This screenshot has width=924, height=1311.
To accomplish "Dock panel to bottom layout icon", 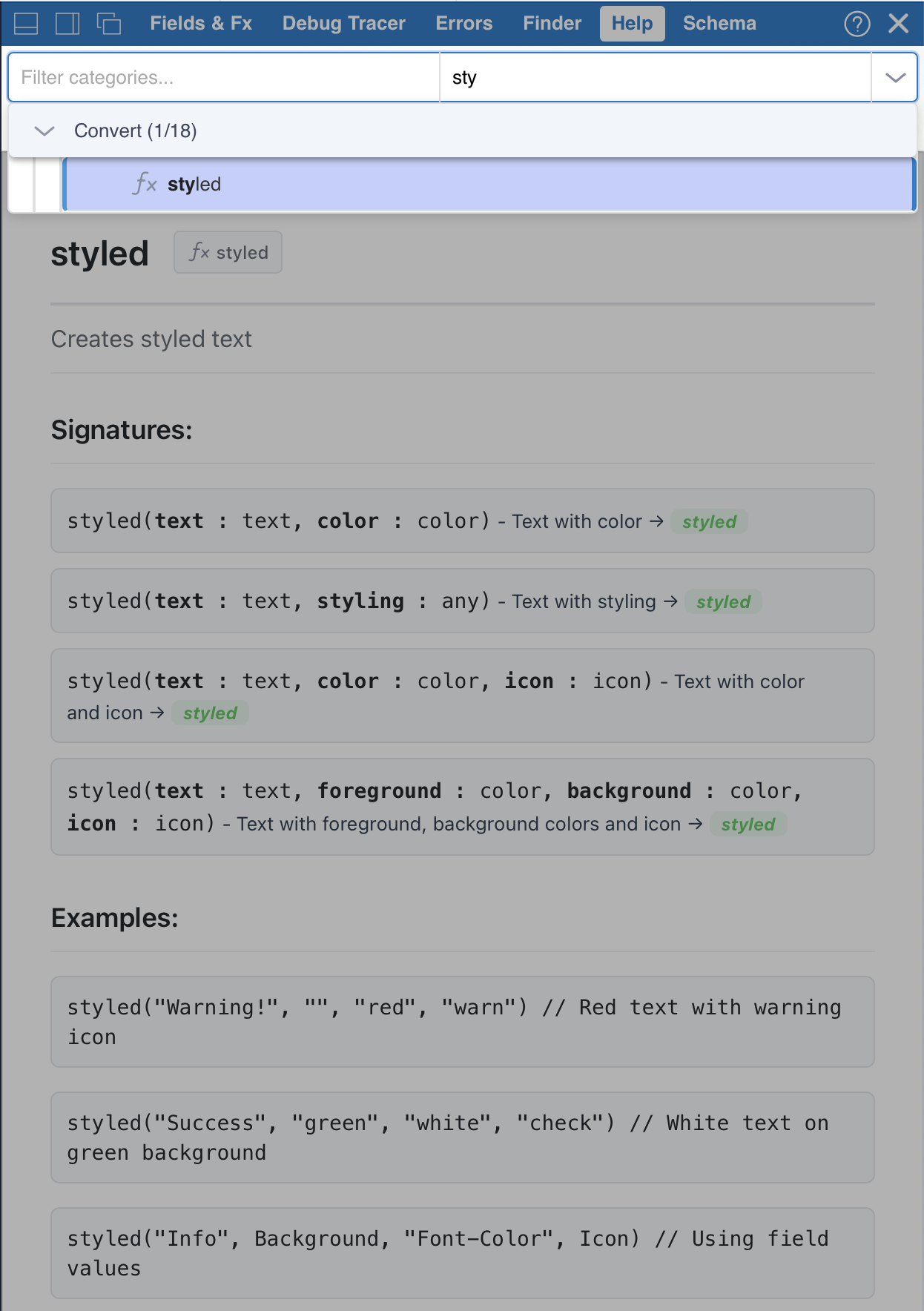I will [x=26, y=24].
